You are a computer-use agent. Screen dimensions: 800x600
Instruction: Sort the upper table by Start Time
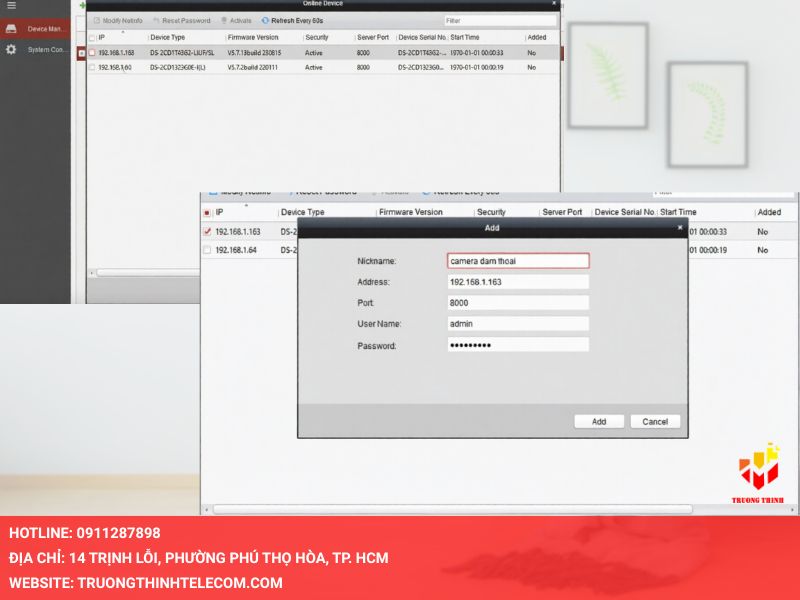465,37
